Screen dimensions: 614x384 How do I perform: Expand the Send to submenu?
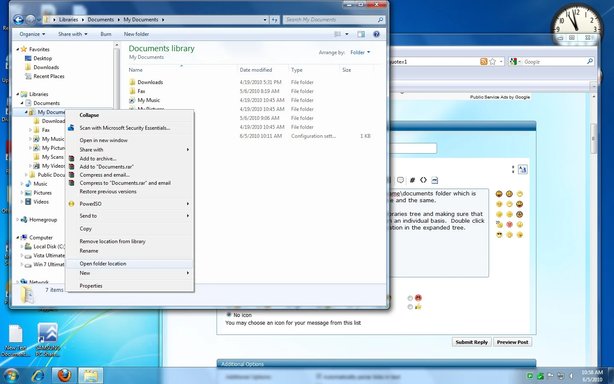tap(130, 216)
